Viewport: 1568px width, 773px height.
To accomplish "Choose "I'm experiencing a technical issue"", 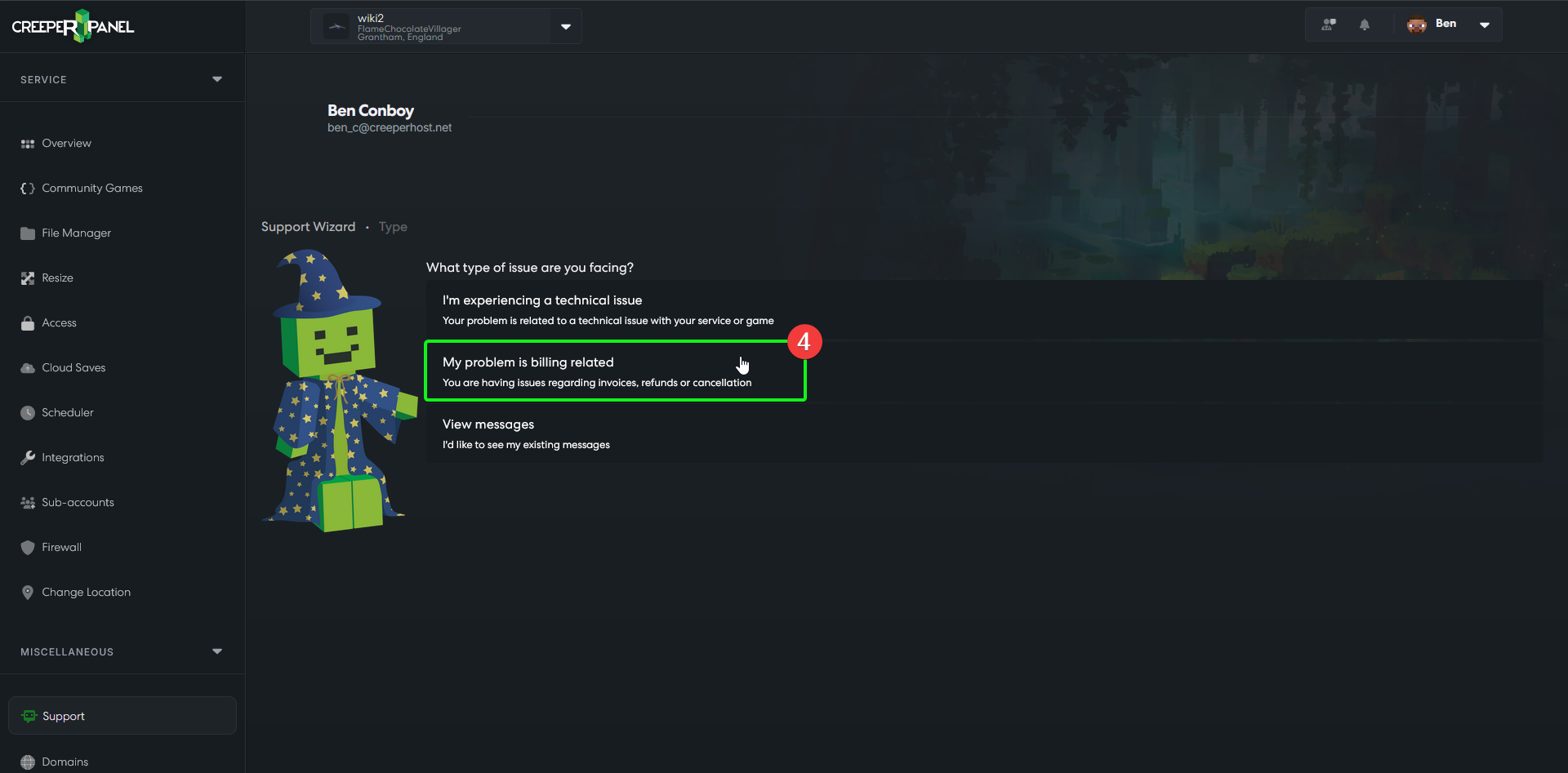I will [x=984, y=309].
